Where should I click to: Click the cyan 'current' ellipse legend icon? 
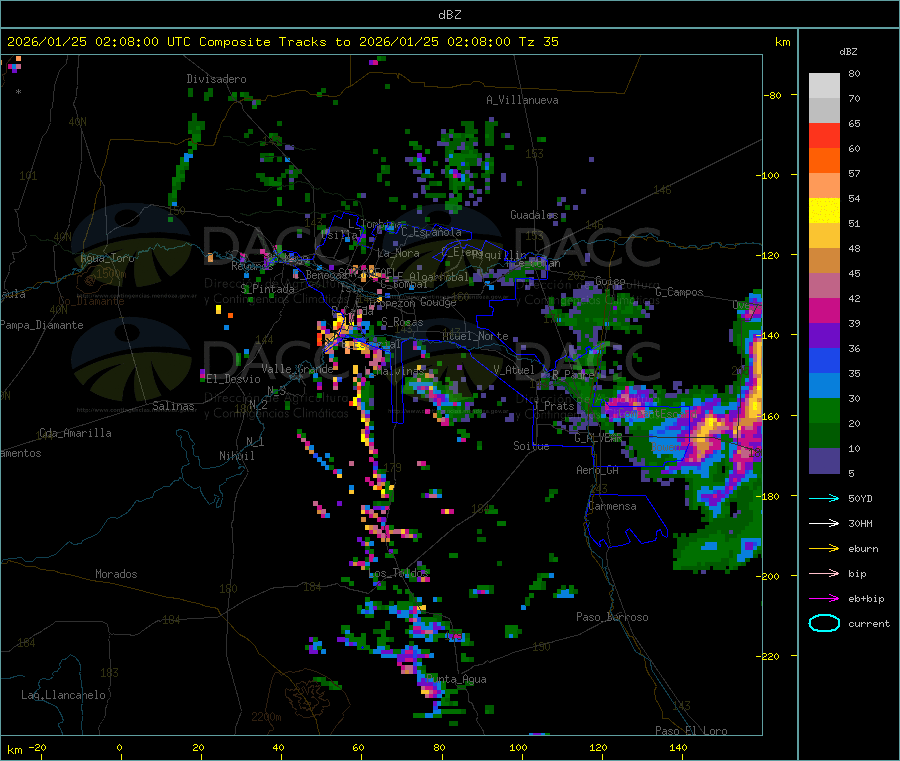824,623
